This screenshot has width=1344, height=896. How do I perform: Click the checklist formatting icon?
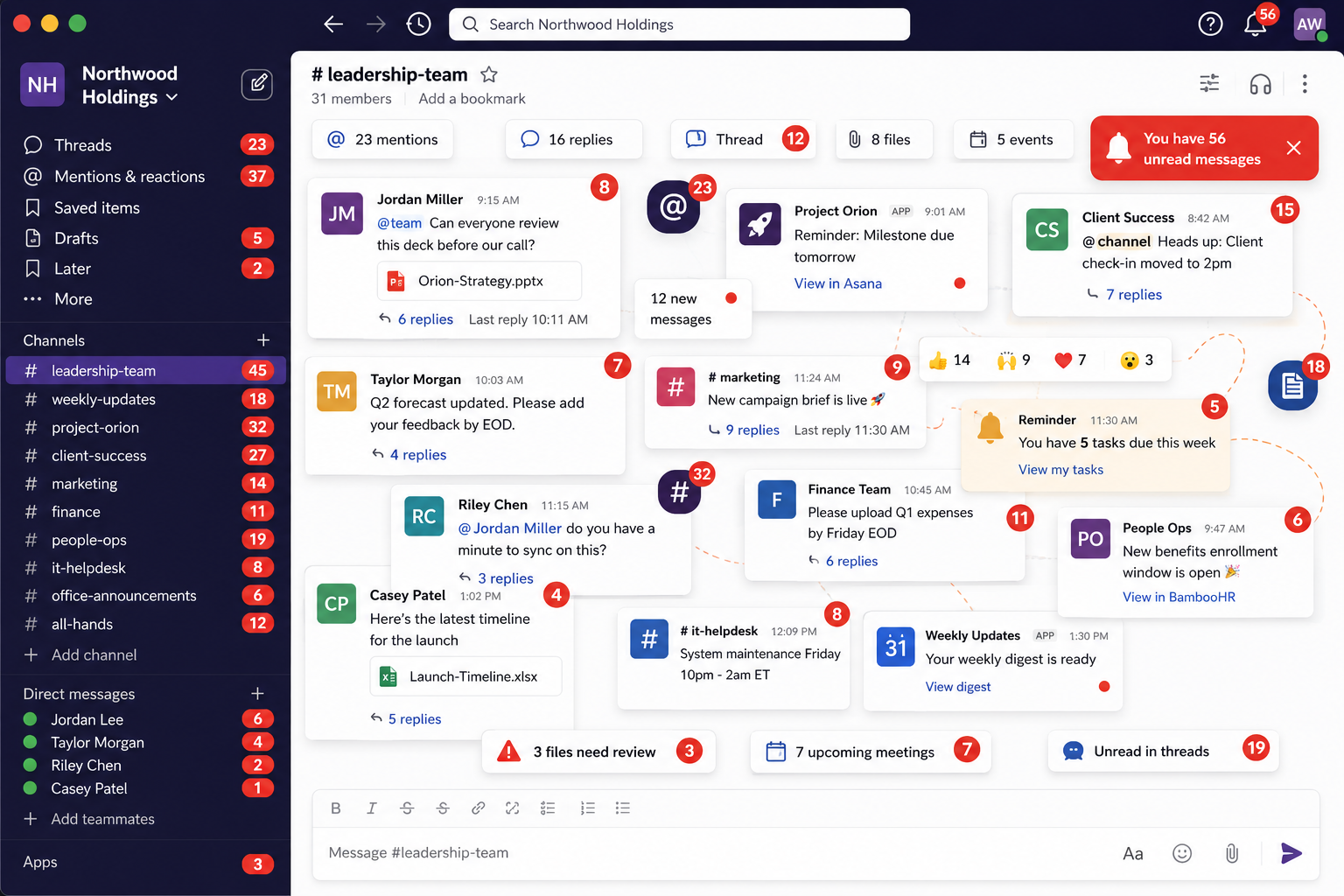coord(548,808)
